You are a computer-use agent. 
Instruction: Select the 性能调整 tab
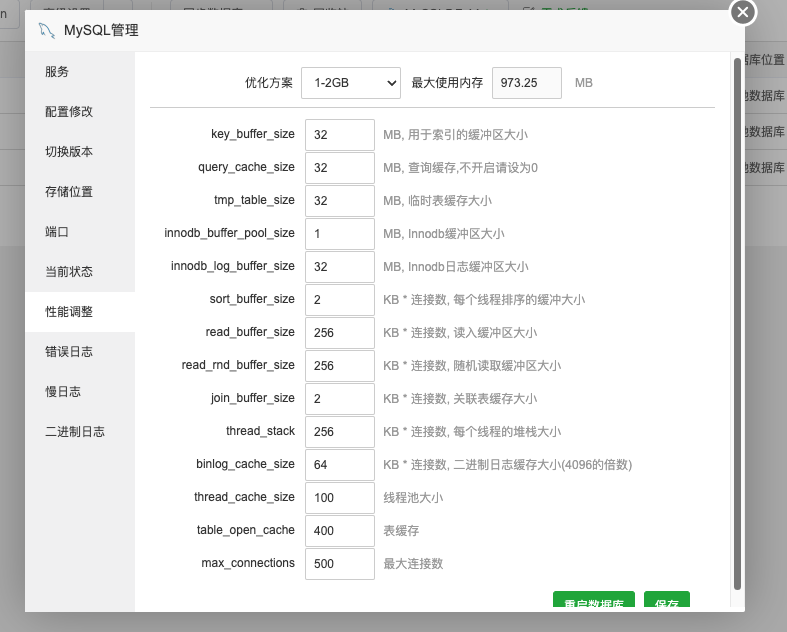tap(80, 312)
